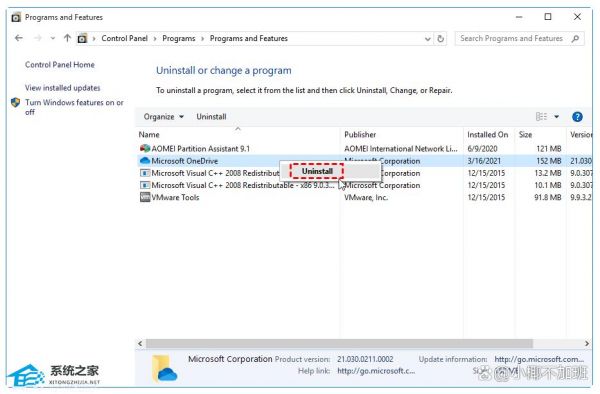Screen dimensions: 600x394
Task: Choose Uninstall from the context menu
Action: coord(317,171)
